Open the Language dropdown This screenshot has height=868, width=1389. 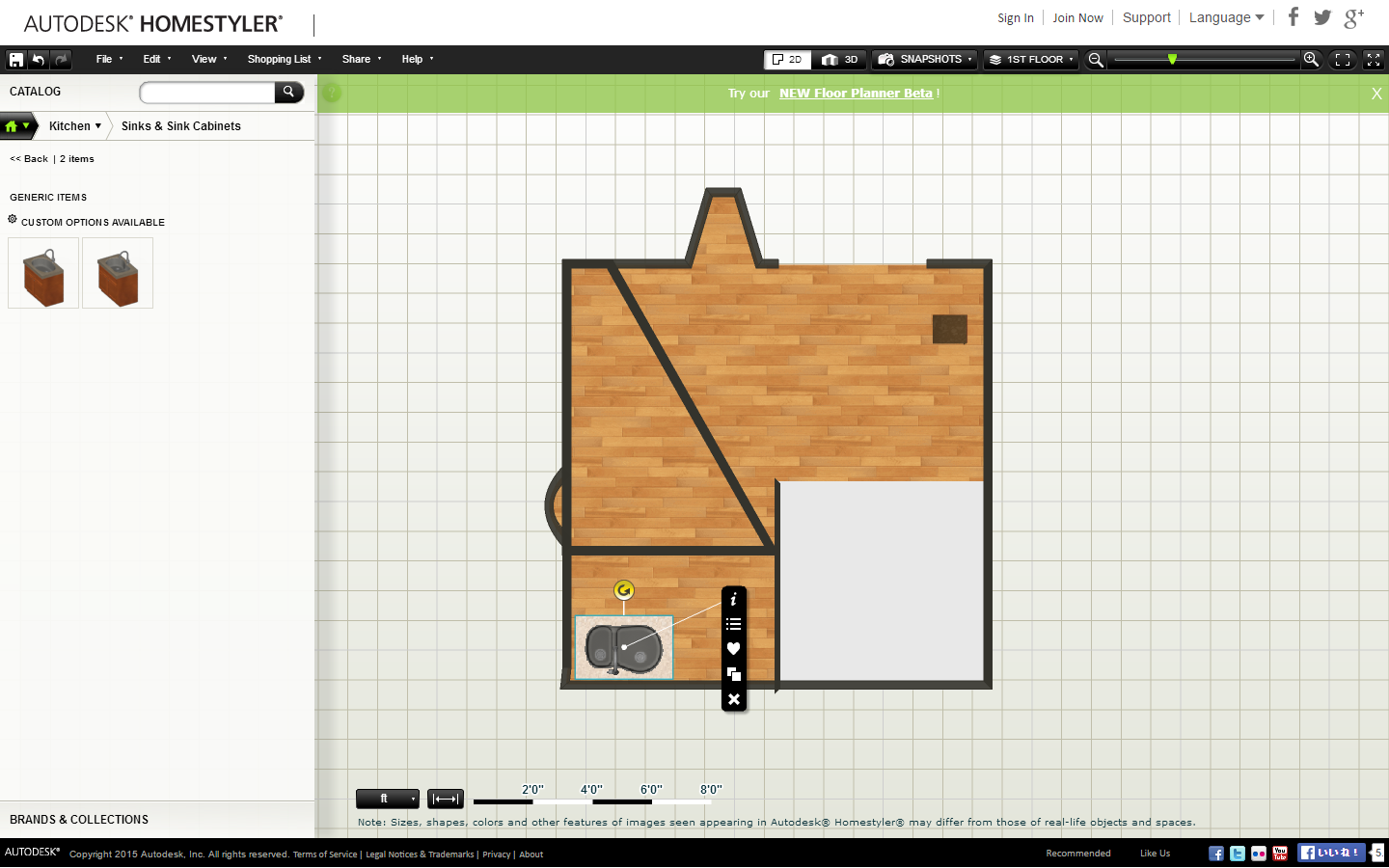pos(1226,17)
